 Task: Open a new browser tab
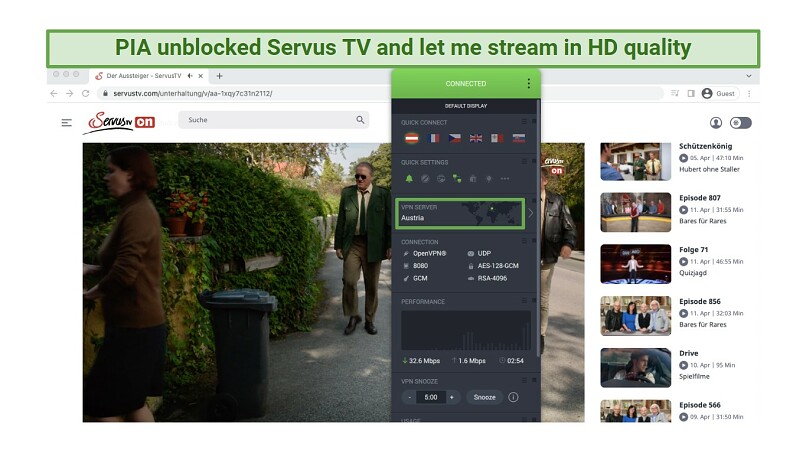pos(219,76)
